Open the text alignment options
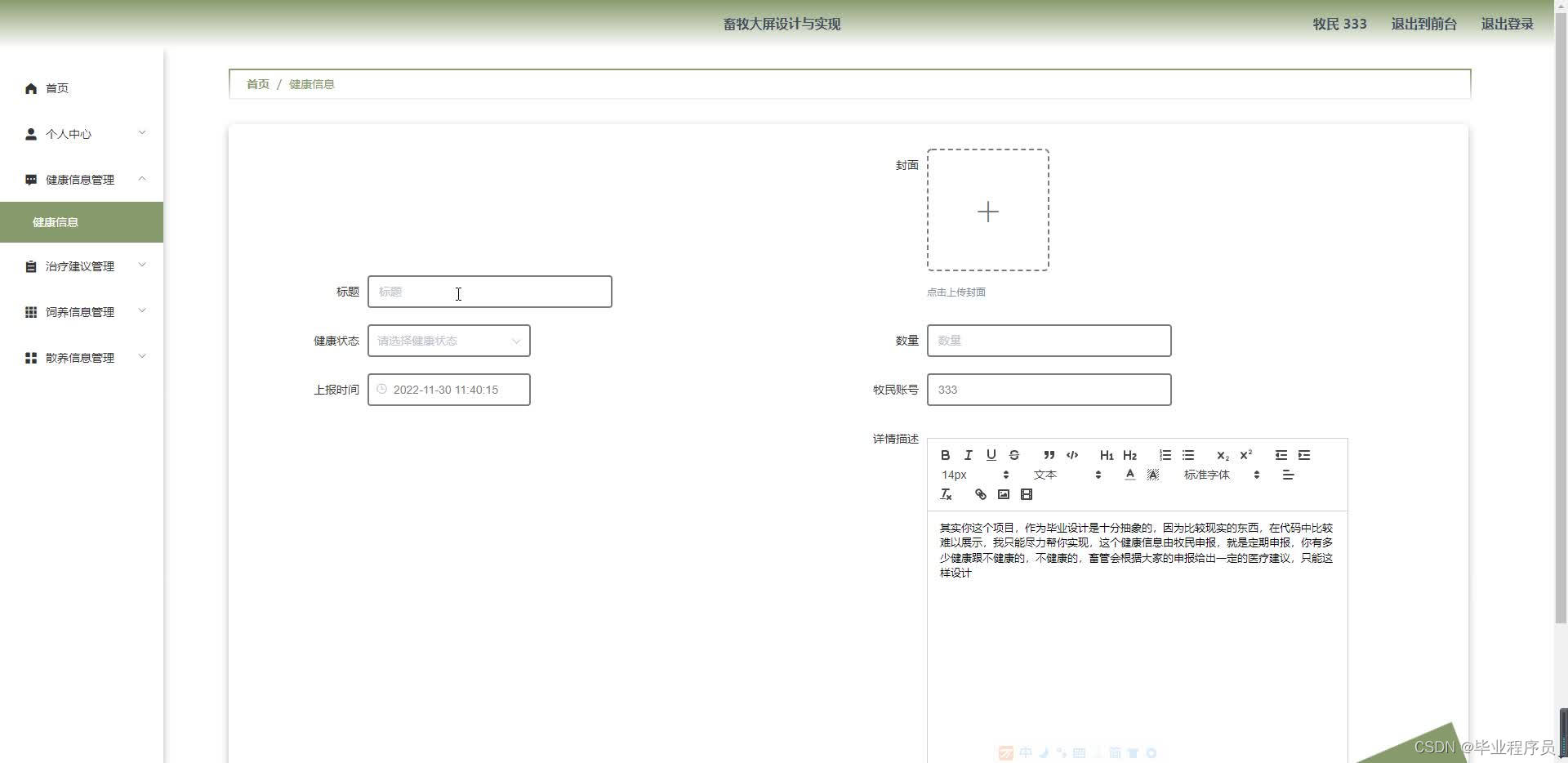 [1288, 475]
